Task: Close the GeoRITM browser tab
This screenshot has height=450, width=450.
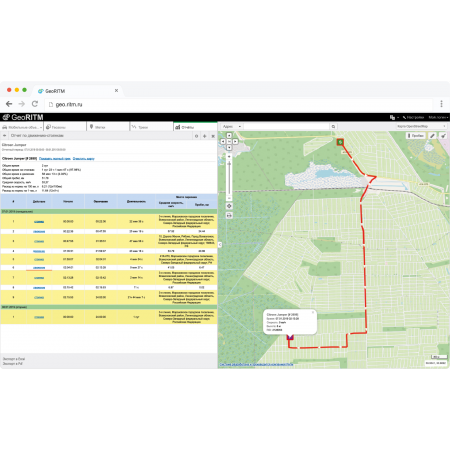Action: (x=116, y=90)
